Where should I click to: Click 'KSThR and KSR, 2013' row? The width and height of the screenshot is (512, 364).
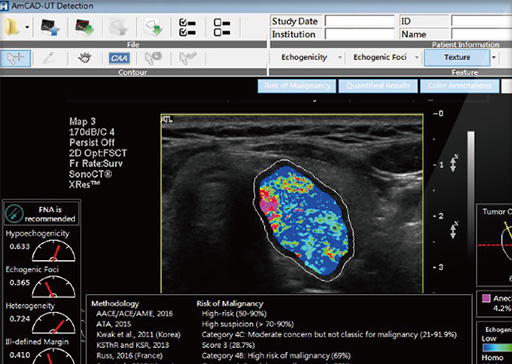click(x=133, y=345)
